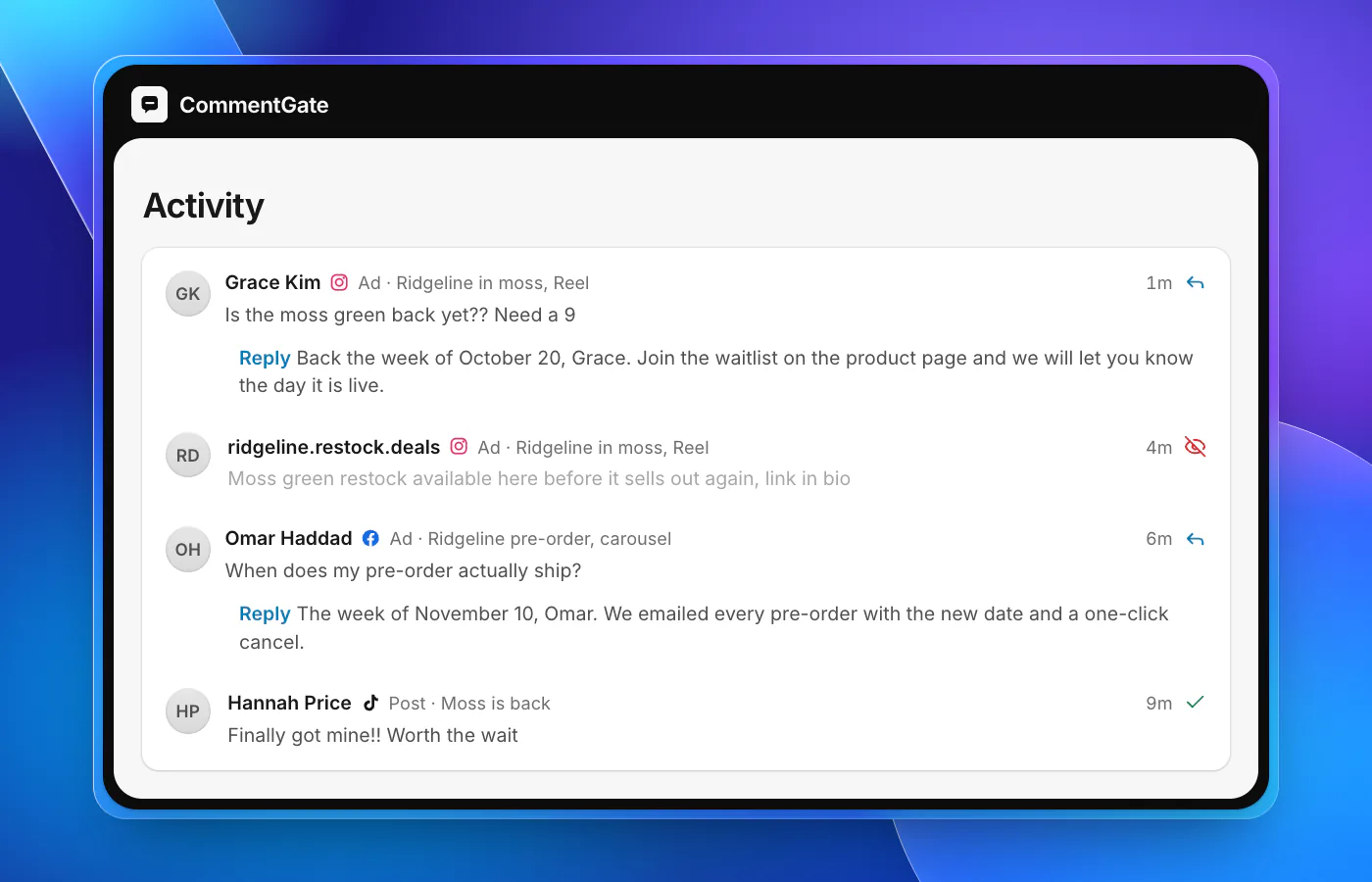This screenshot has height=882, width=1372.
Task: Click 'Ad · Ridgeline pre-order, carousel' source label
Action: click(530, 539)
